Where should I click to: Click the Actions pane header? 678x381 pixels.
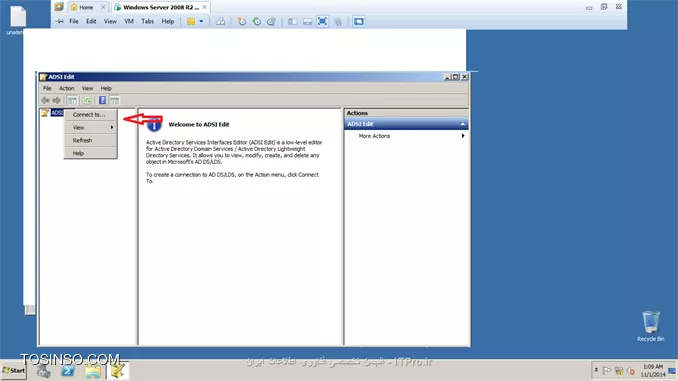tap(406, 113)
